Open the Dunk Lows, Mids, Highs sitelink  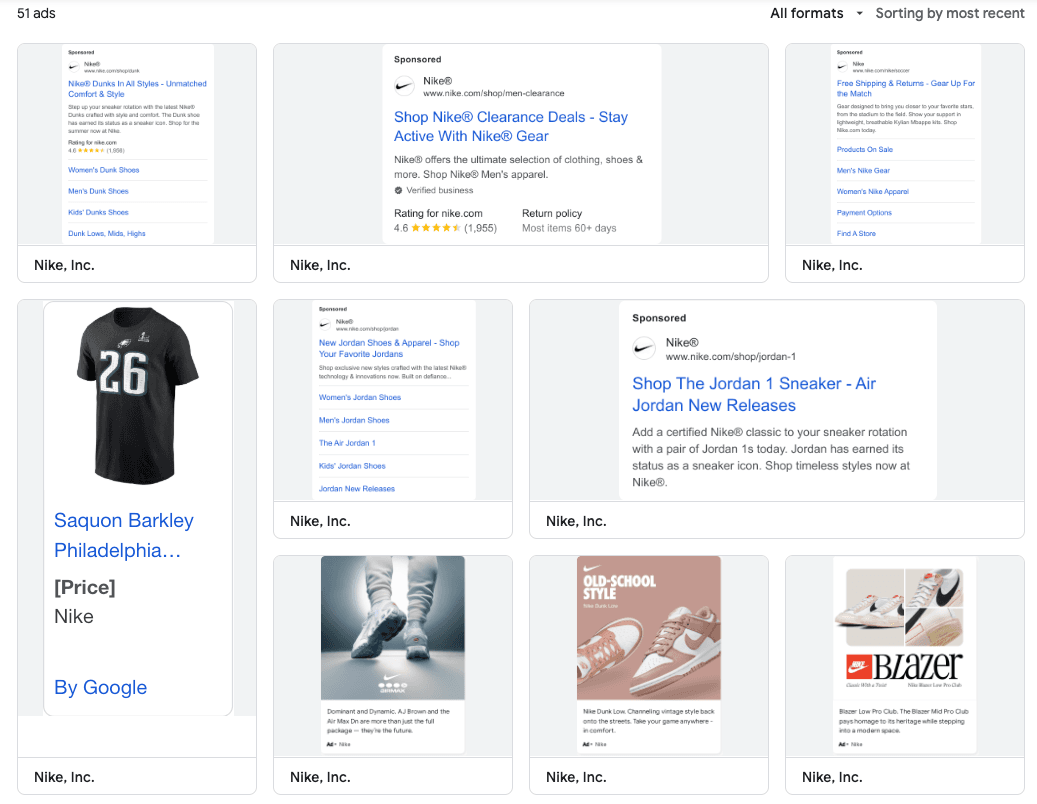coord(106,233)
